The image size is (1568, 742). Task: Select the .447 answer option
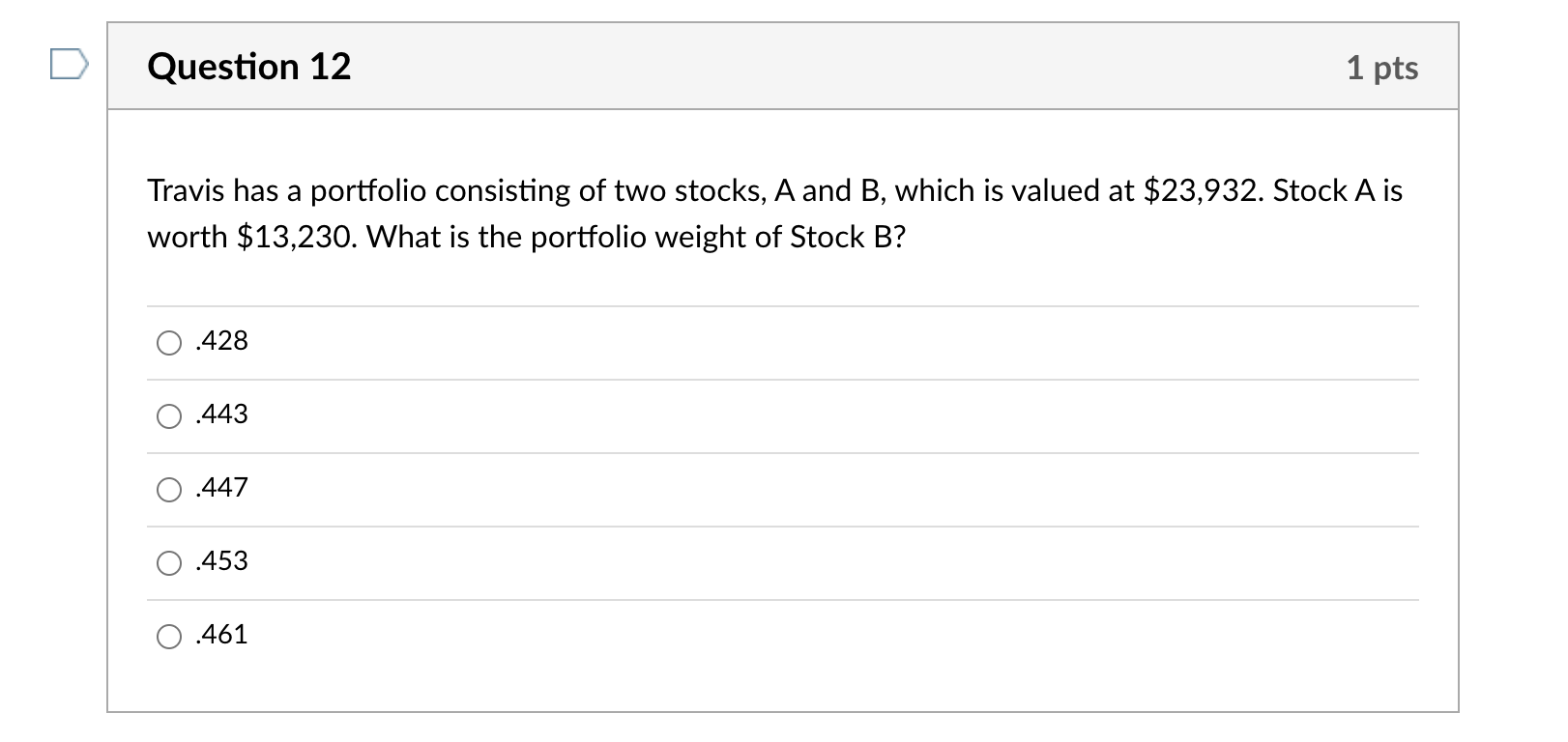pos(170,489)
